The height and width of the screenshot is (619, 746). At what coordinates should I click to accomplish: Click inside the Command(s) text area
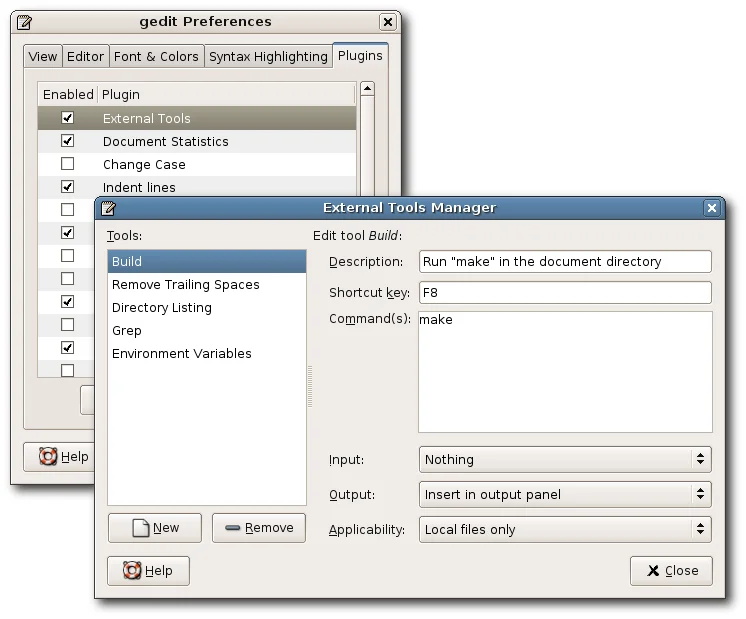coord(565,372)
